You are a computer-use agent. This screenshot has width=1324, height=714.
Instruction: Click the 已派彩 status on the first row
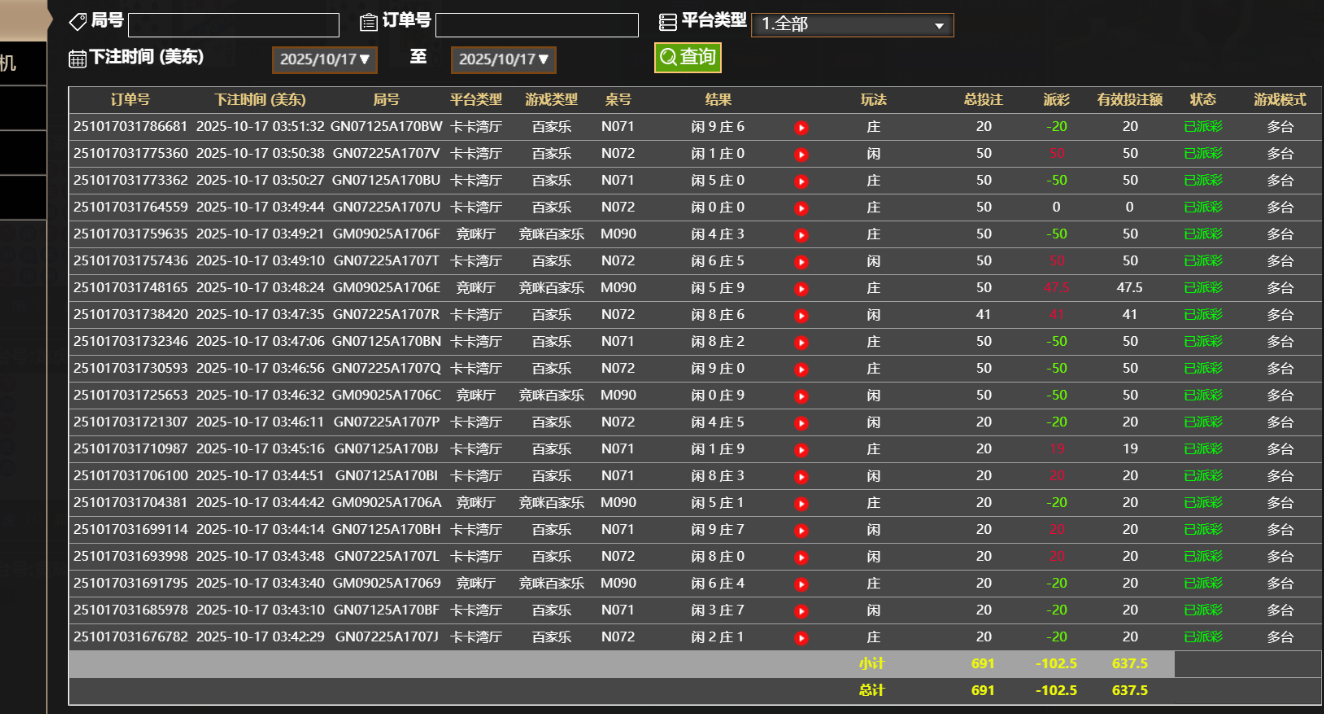[1203, 127]
